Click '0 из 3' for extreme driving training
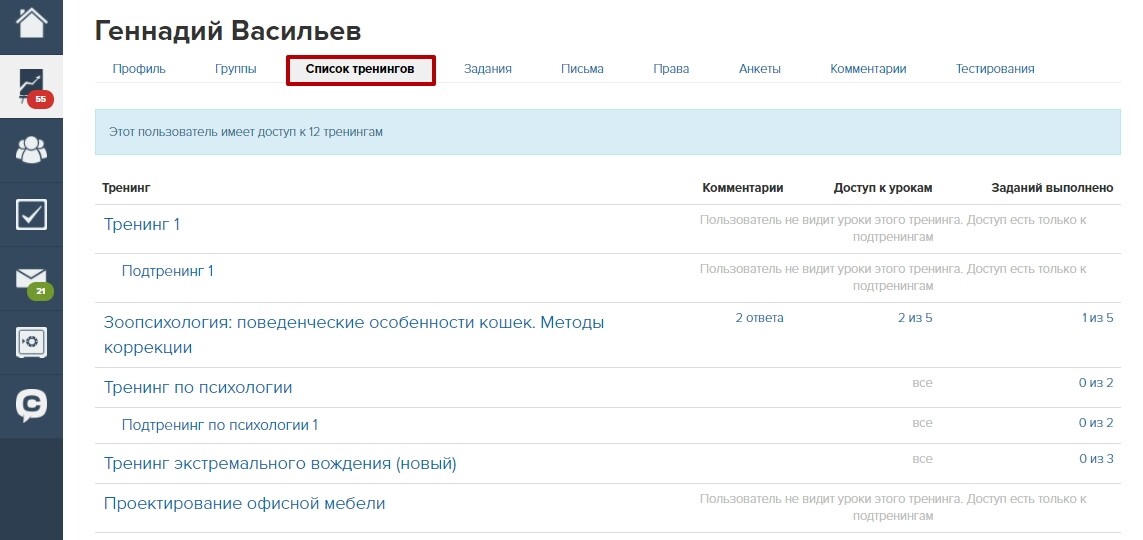The image size is (1143, 540). [1096, 459]
